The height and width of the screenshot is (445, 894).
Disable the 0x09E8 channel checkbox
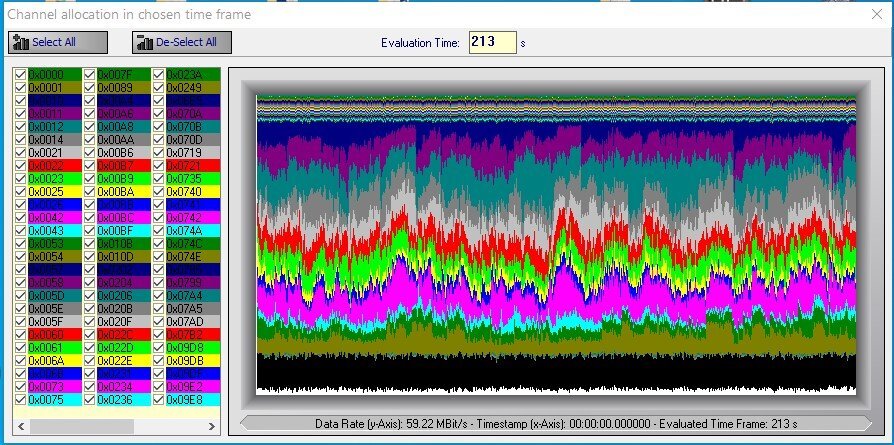159,399
